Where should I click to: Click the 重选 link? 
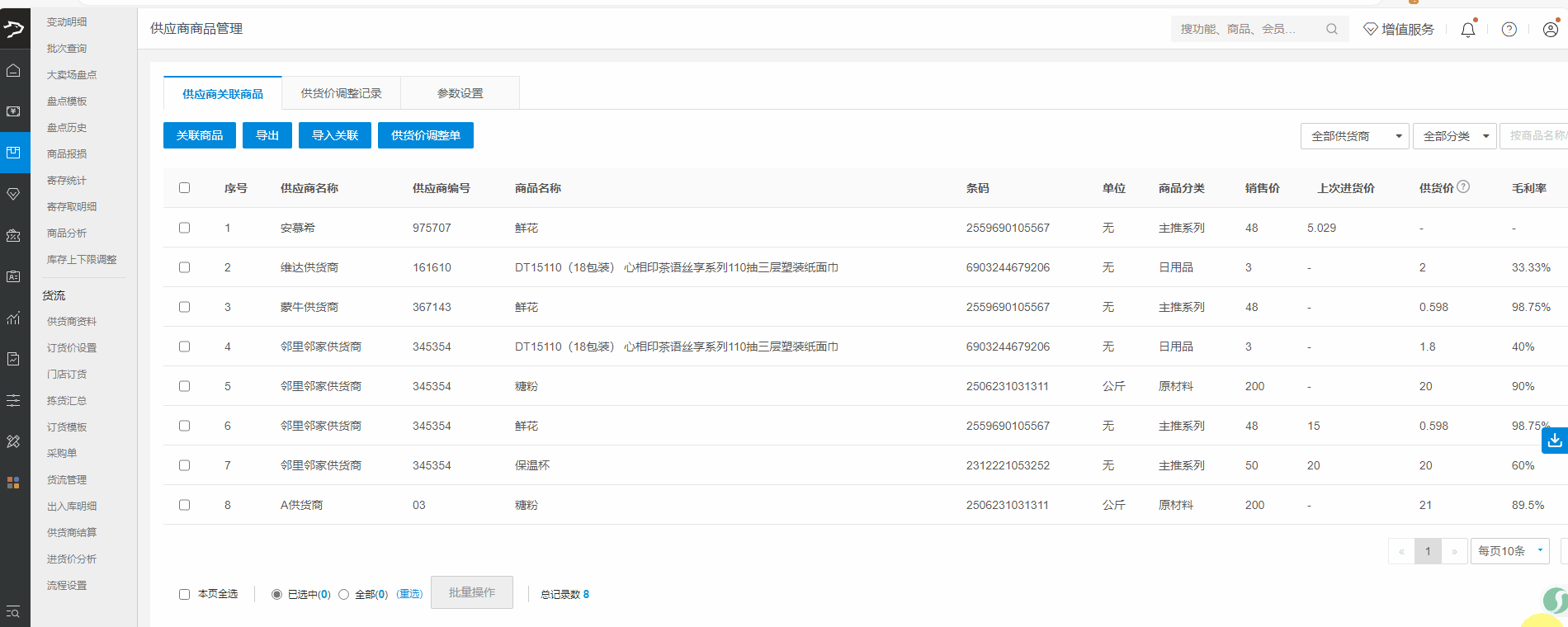(409, 594)
